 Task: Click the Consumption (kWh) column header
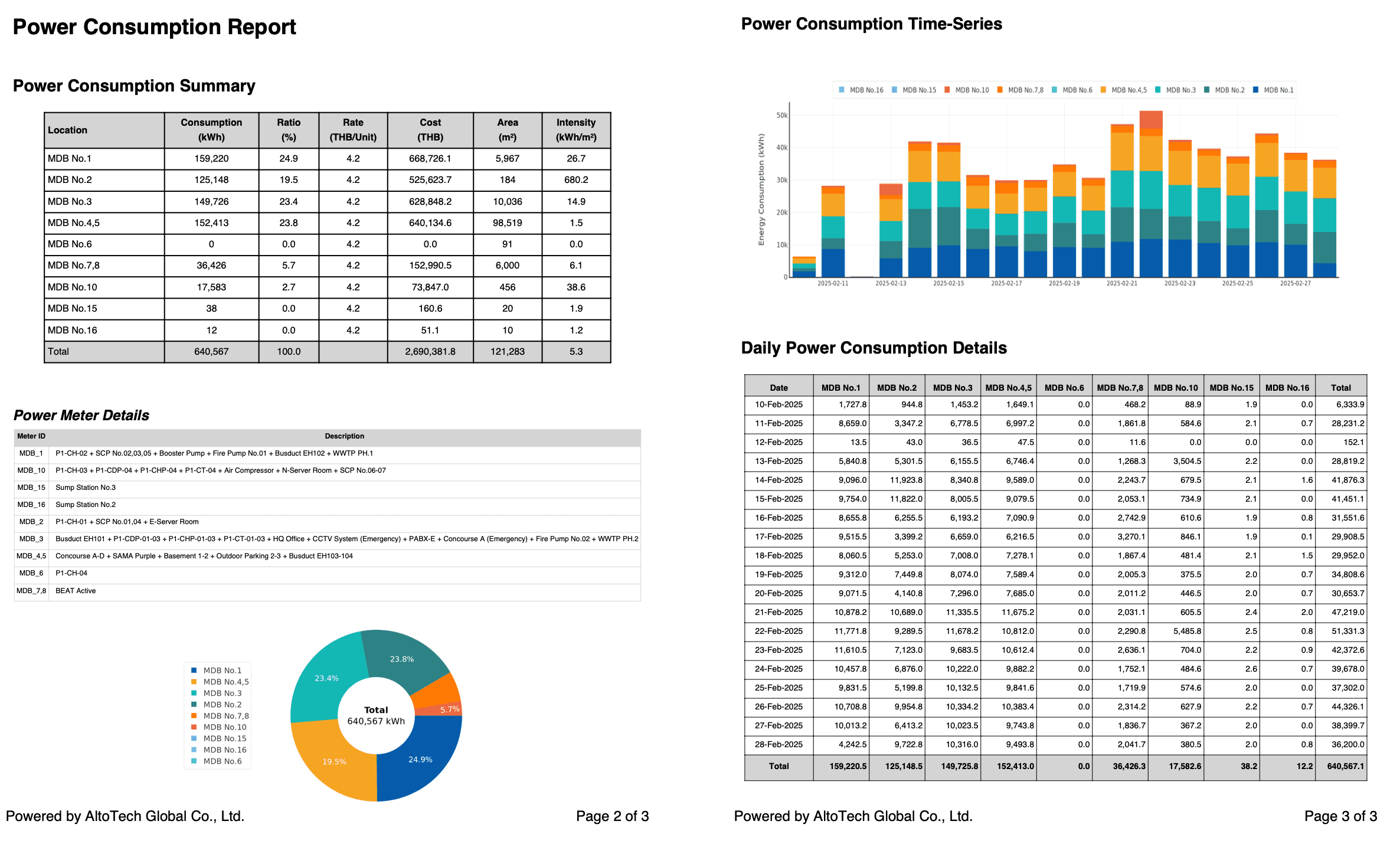pyautogui.click(x=211, y=130)
